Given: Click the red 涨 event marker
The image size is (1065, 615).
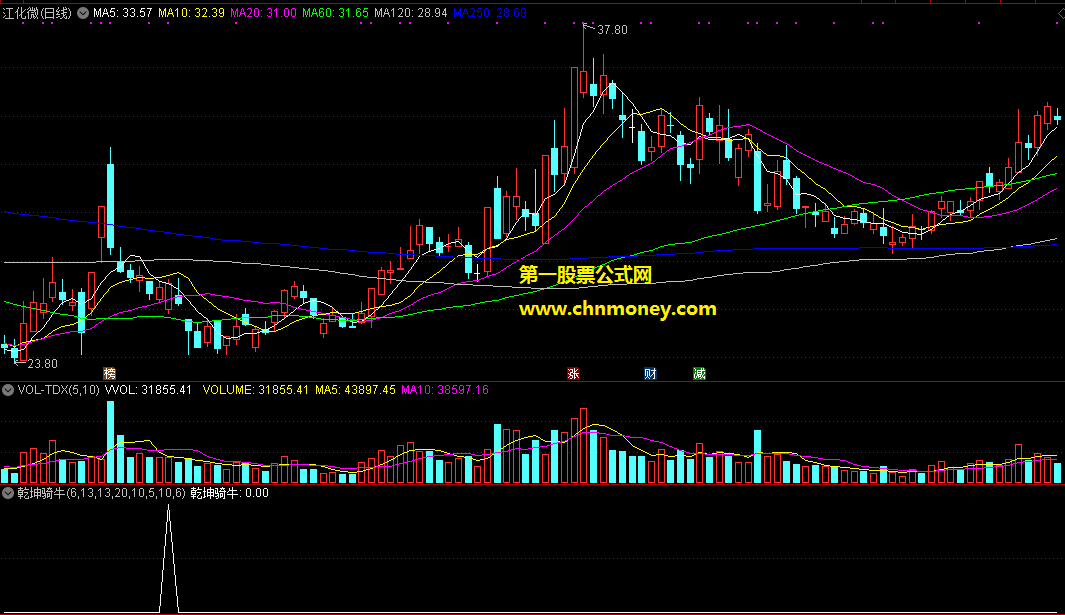Looking at the screenshot, I should pyautogui.click(x=573, y=373).
